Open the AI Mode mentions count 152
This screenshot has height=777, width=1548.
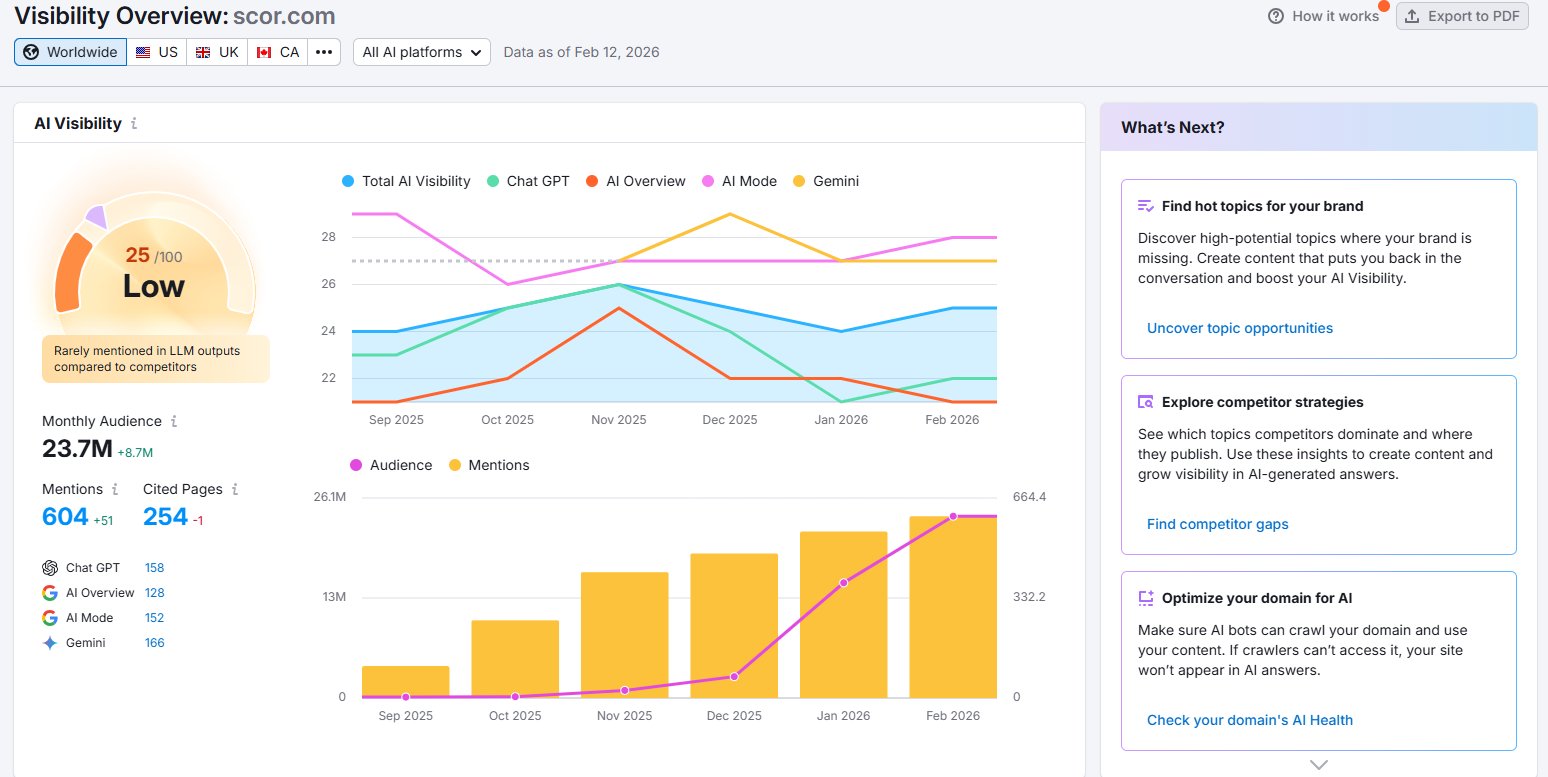click(154, 618)
